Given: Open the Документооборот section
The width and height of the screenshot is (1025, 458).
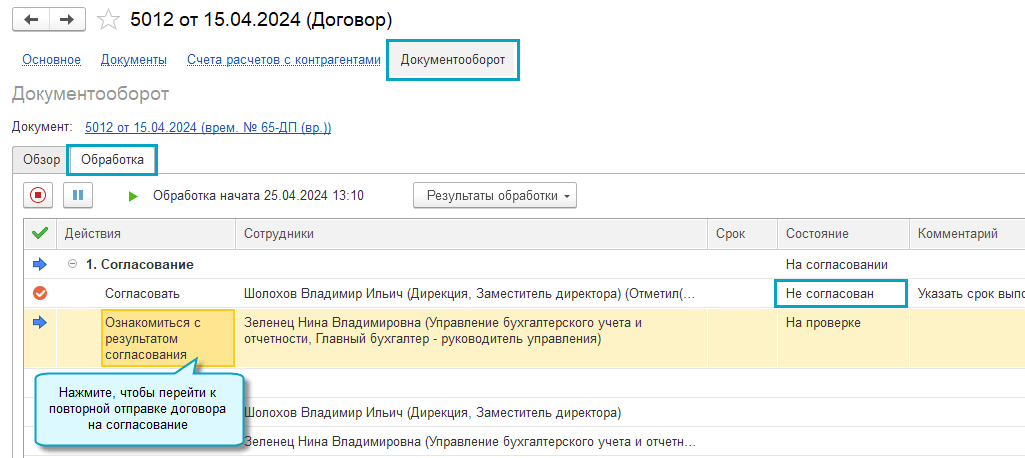Looking at the screenshot, I should pyautogui.click(x=453, y=60).
